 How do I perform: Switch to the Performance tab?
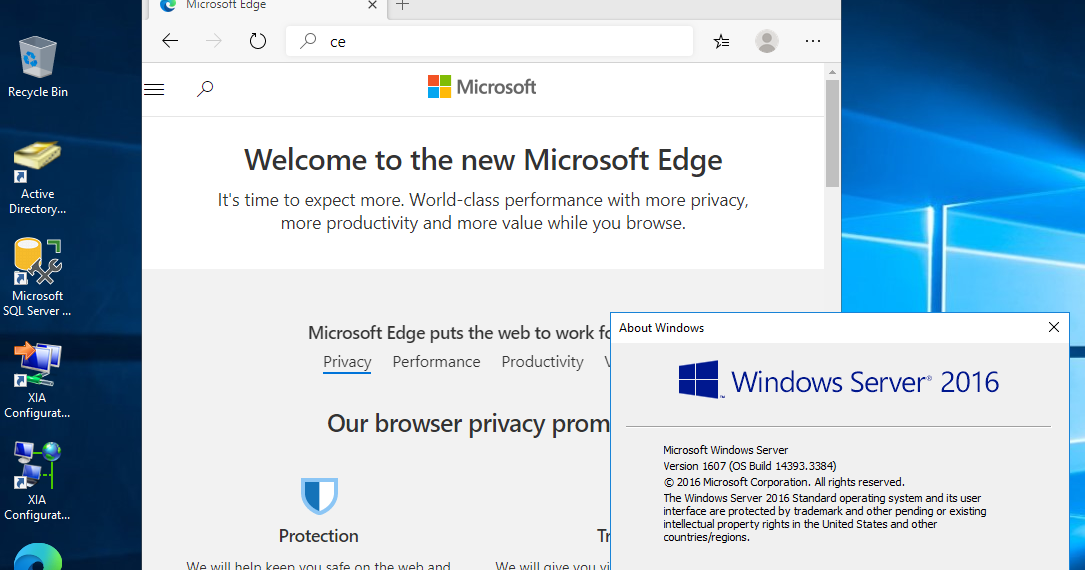(x=436, y=362)
